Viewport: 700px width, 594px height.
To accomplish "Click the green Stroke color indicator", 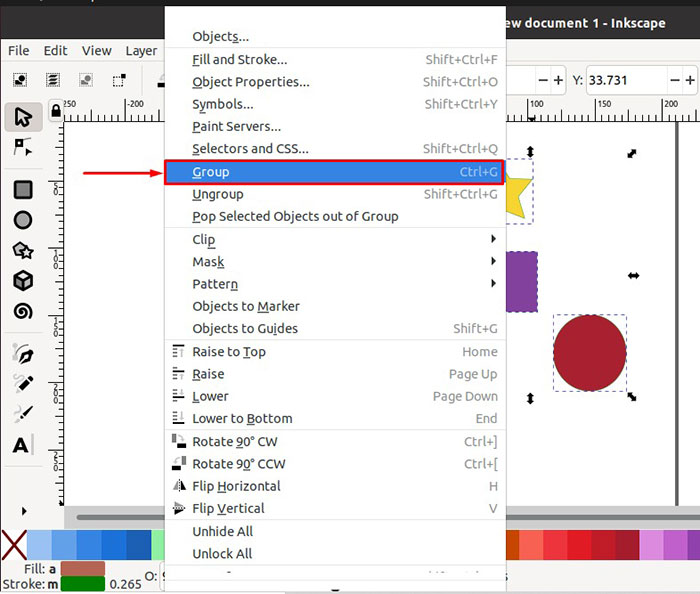I will click(x=82, y=585).
